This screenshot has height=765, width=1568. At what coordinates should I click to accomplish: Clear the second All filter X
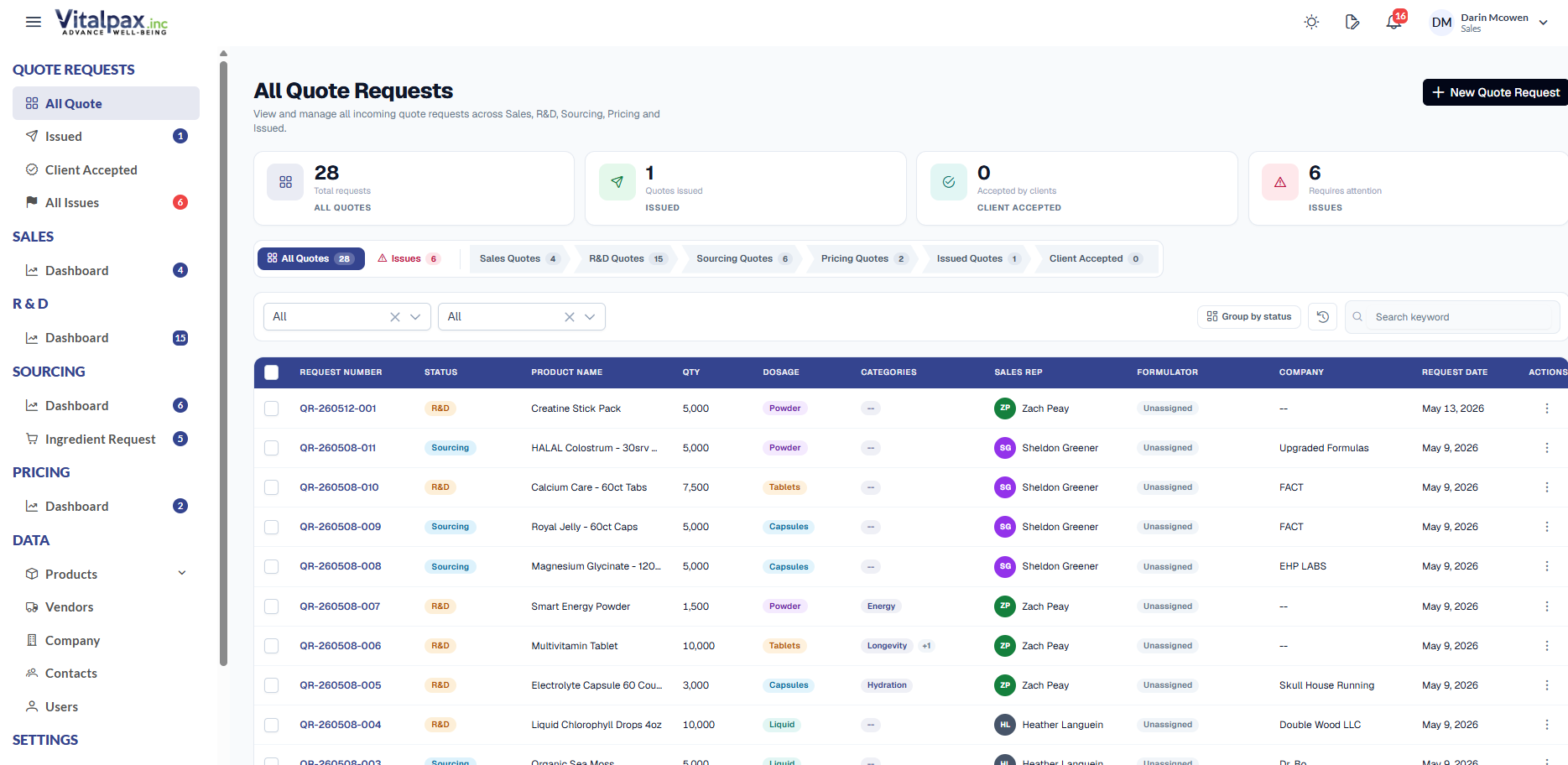click(x=570, y=316)
